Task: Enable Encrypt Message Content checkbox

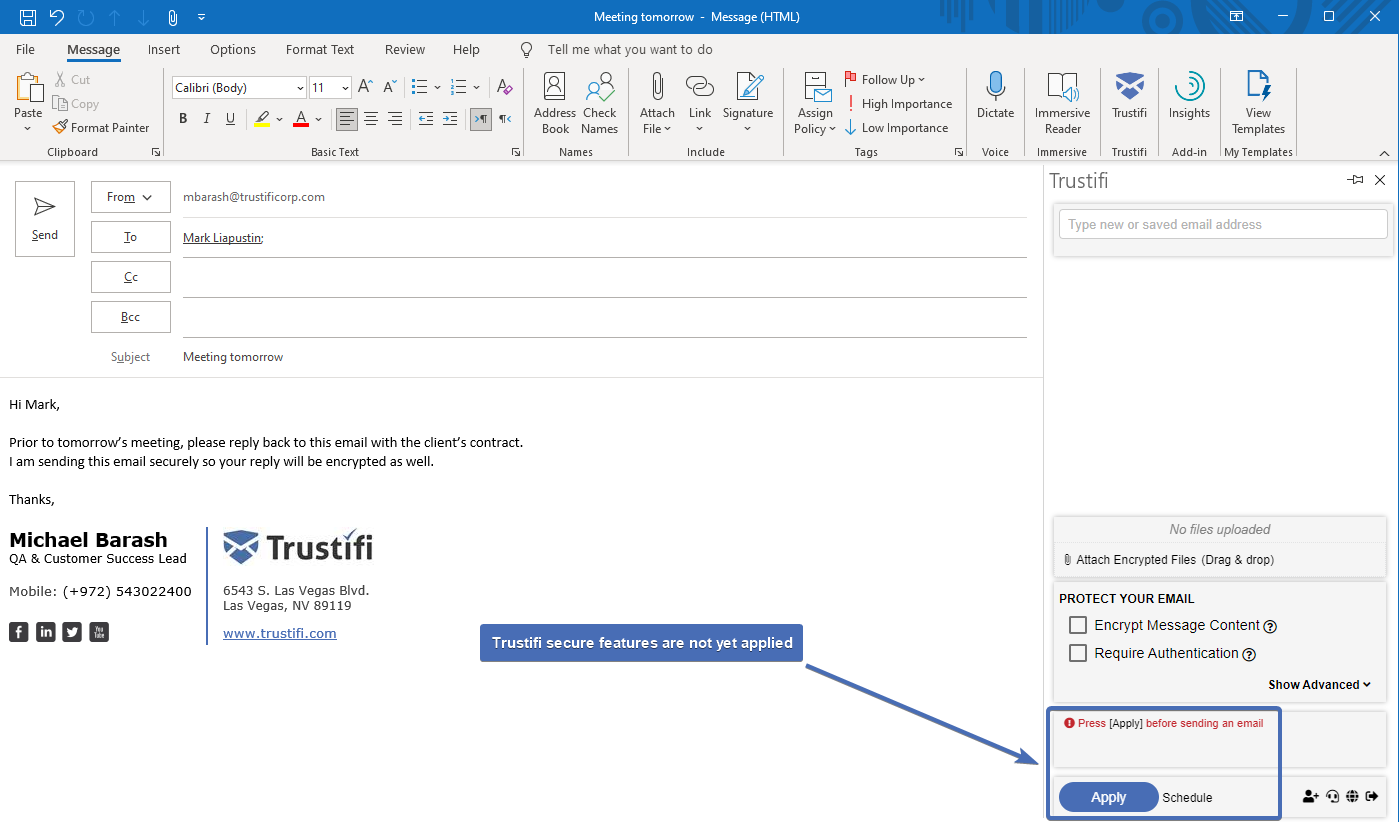Action: (x=1078, y=625)
